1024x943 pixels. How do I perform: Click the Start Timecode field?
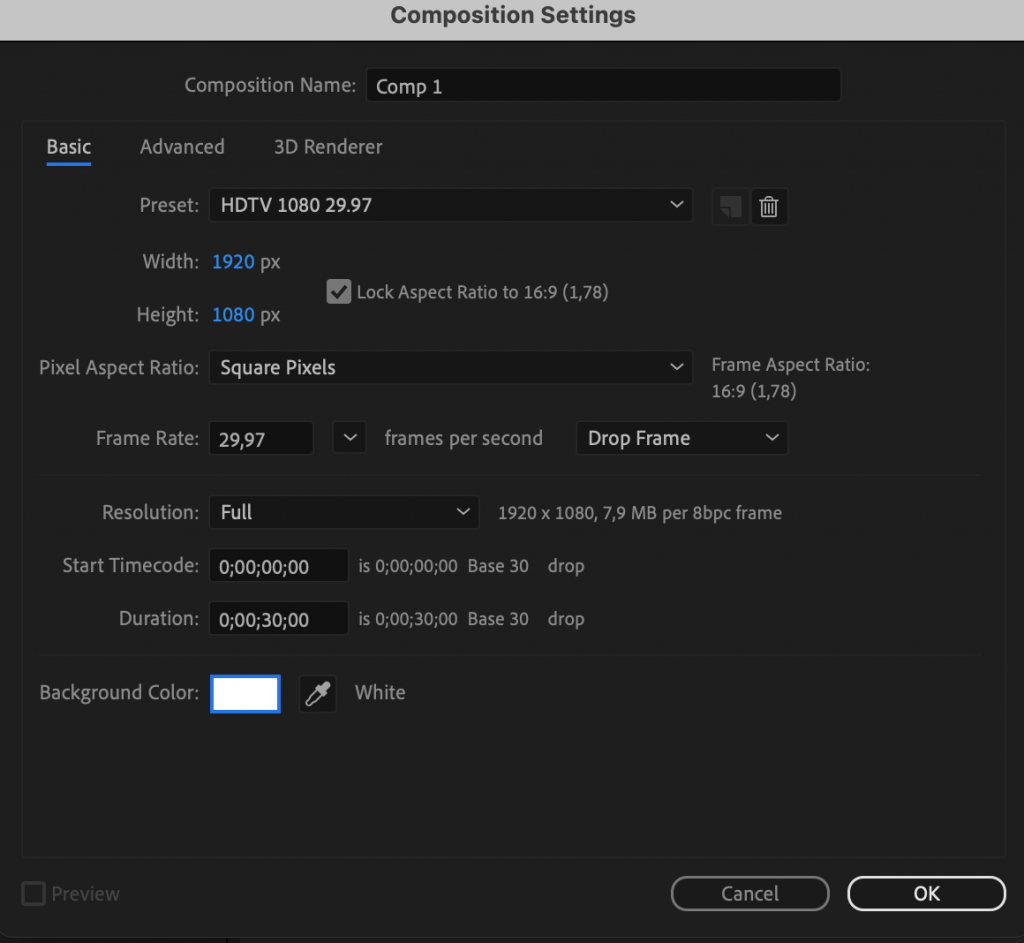278,565
